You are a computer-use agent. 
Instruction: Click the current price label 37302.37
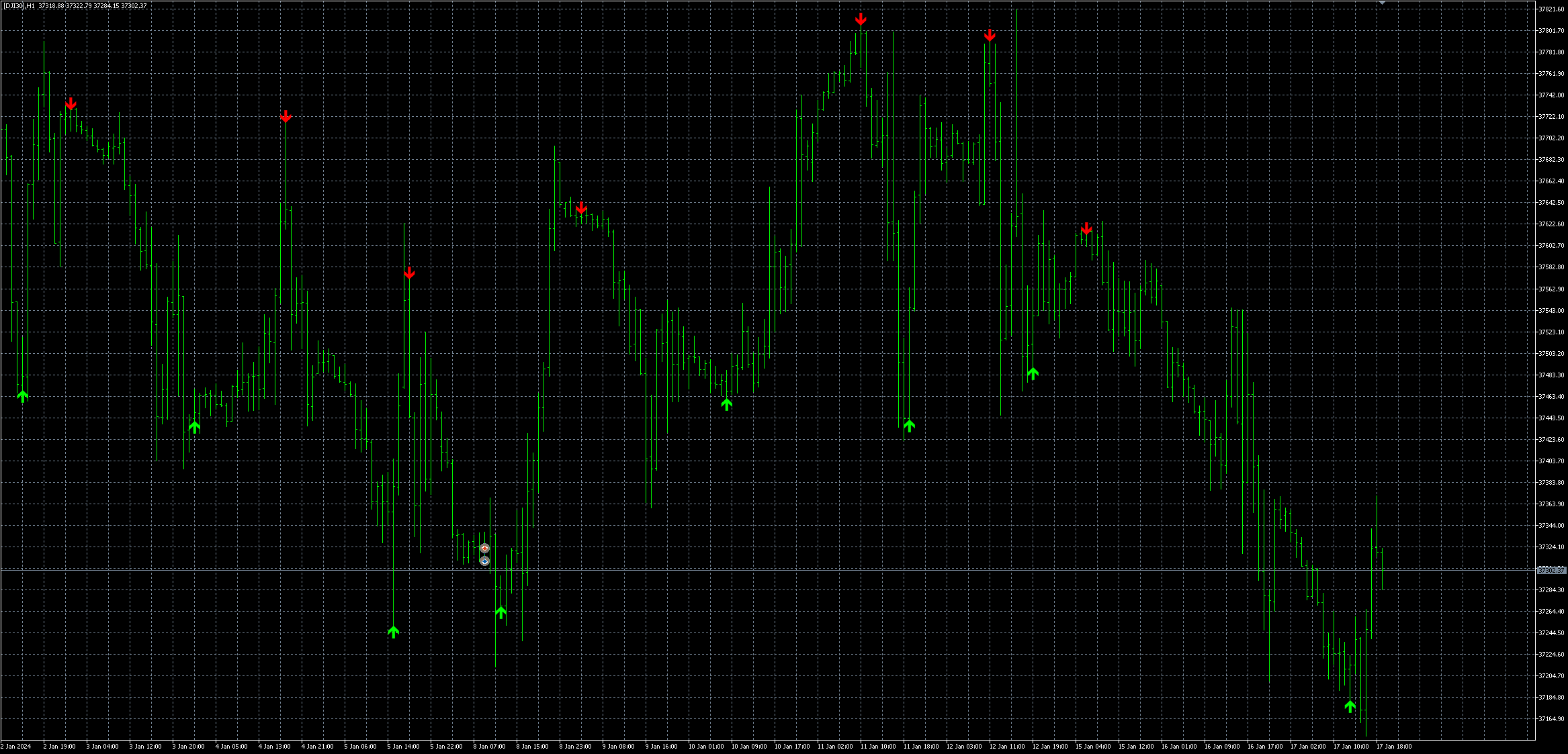click(1551, 570)
